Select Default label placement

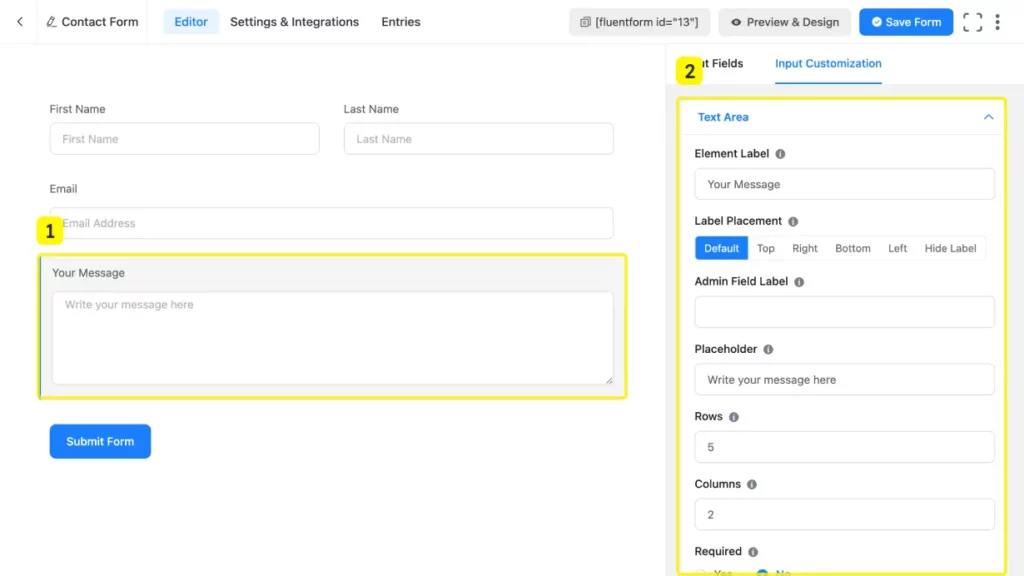pyautogui.click(x=721, y=248)
